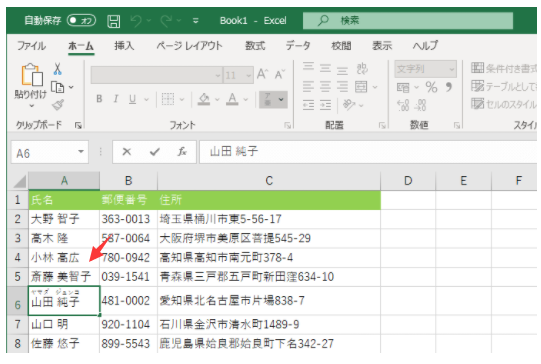Click the Align Right icon
The width and height of the screenshot is (541, 364).
[342, 86]
